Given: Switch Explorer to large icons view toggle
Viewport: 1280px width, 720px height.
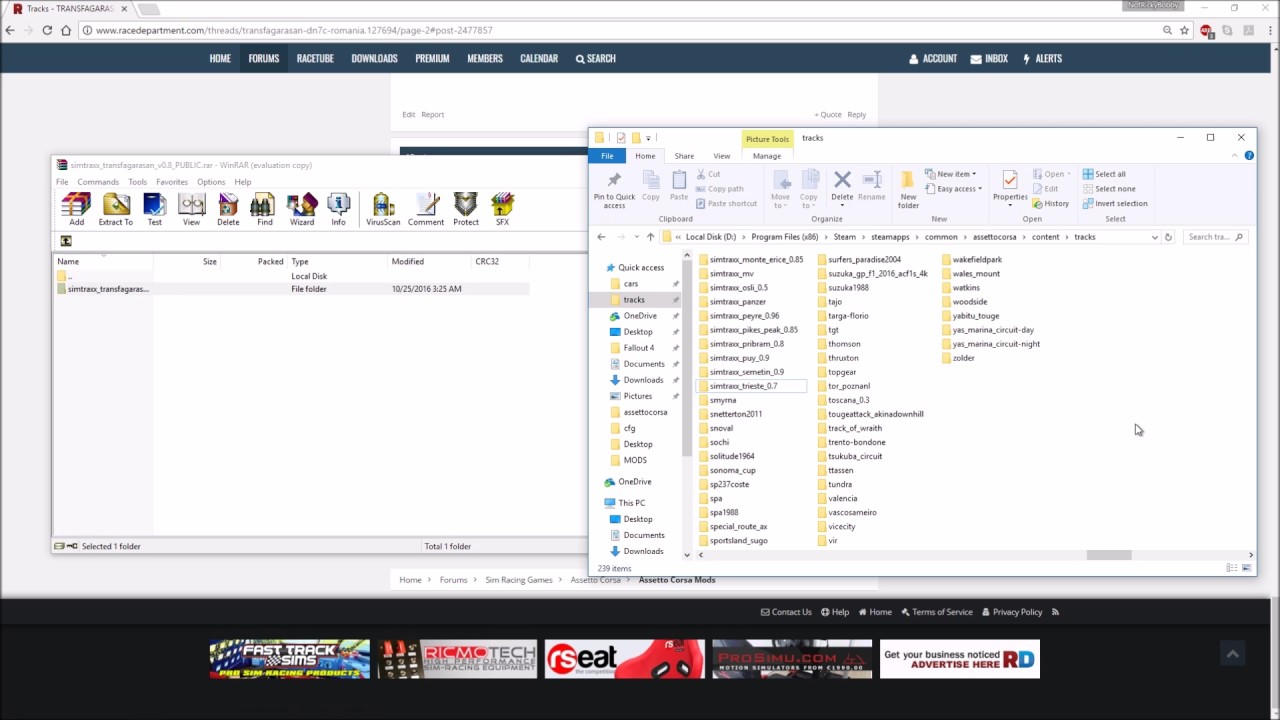Looking at the screenshot, I should 1245,568.
